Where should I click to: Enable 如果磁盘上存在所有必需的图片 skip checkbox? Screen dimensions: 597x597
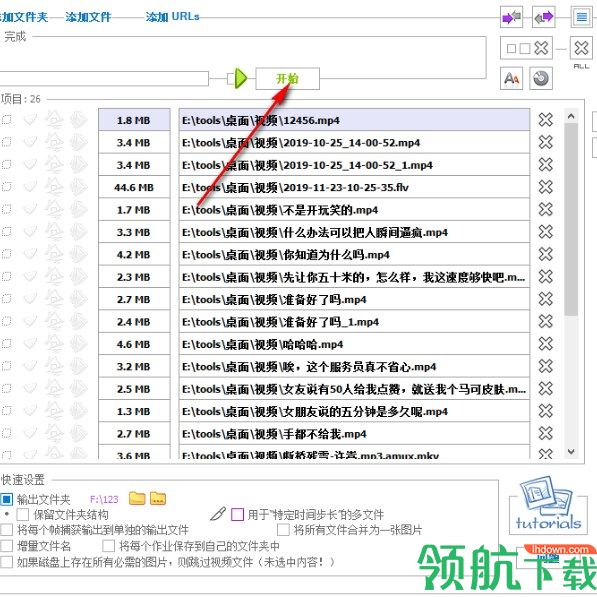coord(7,562)
